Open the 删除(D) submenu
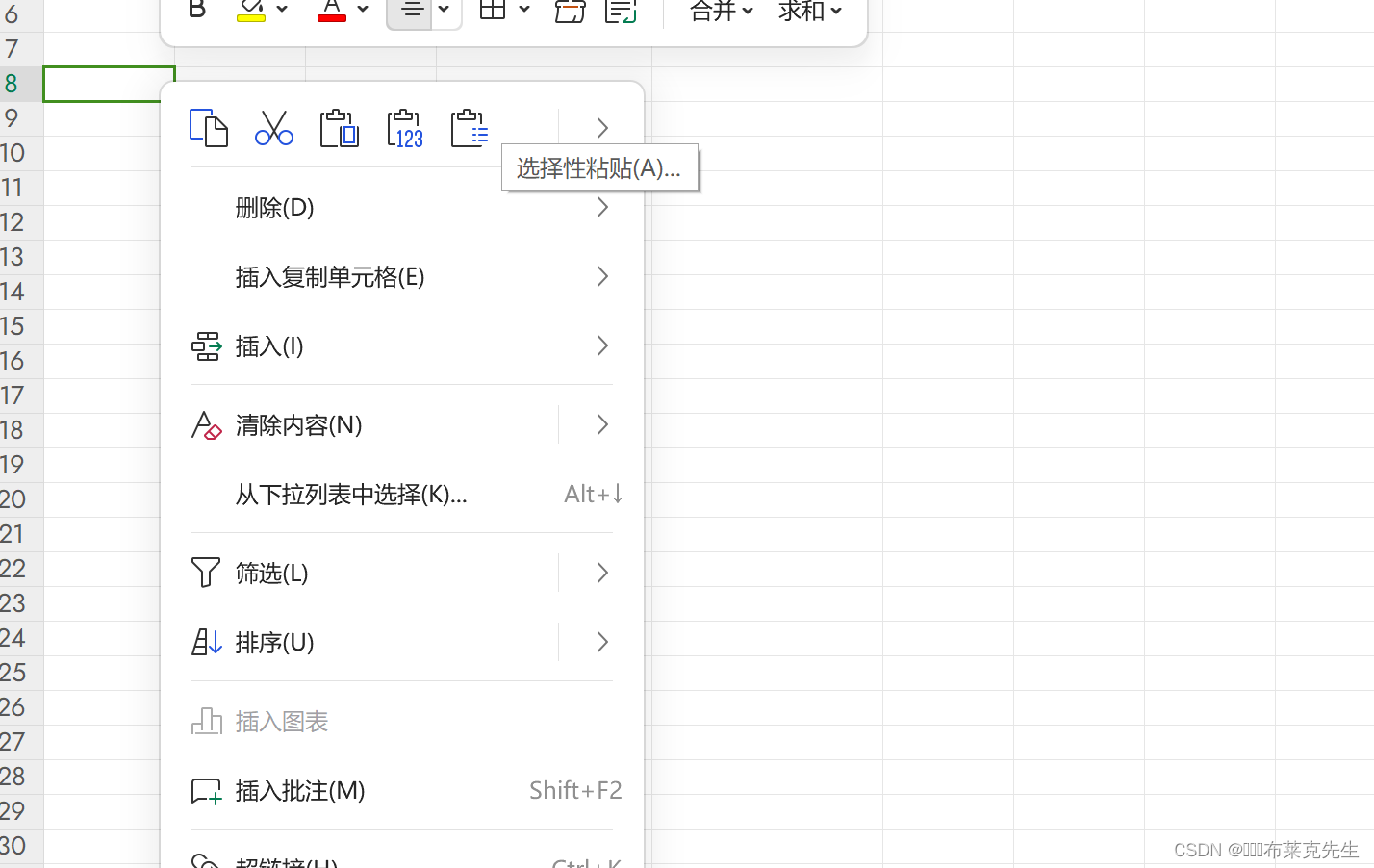 click(402, 208)
